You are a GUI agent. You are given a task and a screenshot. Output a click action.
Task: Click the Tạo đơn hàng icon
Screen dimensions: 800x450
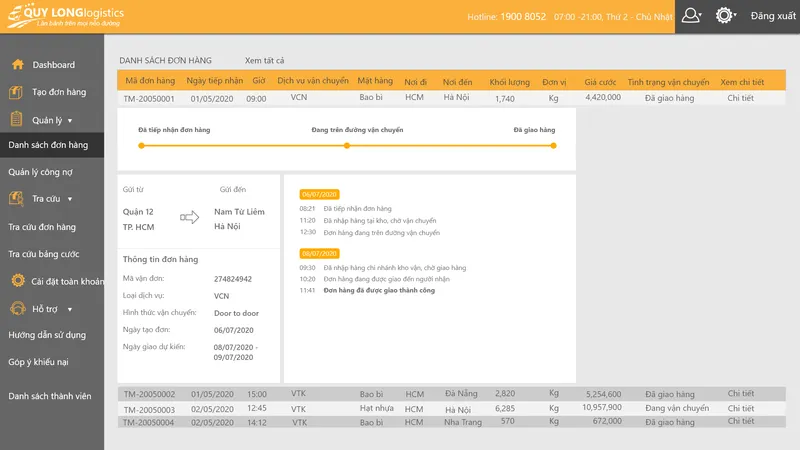click(x=16, y=92)
